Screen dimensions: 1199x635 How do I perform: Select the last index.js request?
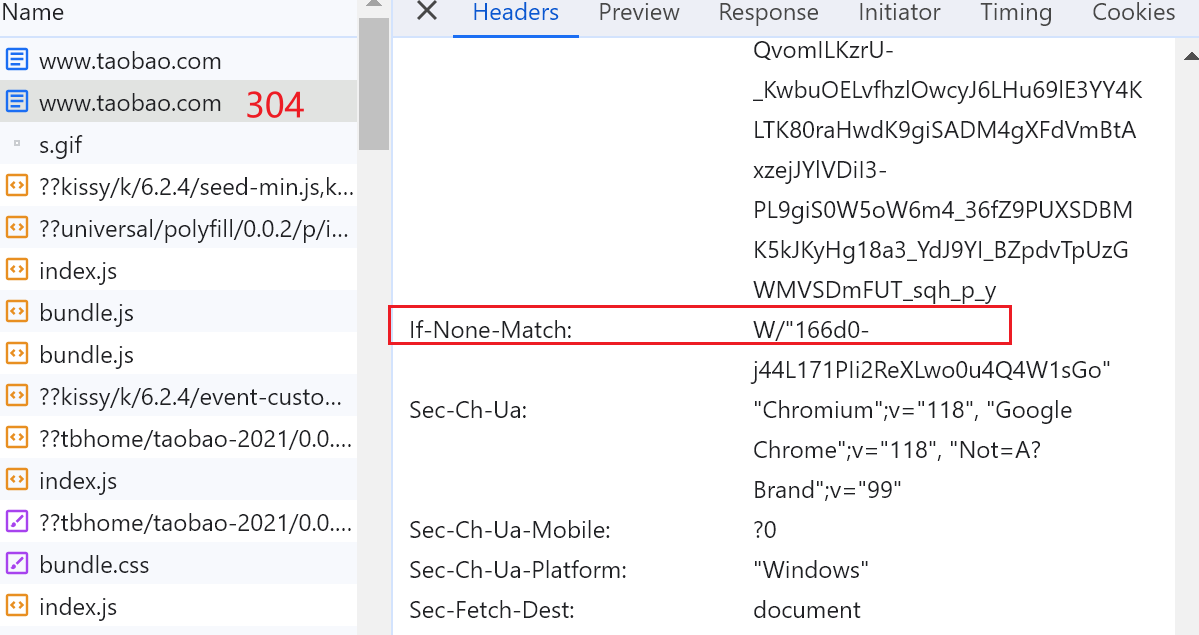[78, 606]
